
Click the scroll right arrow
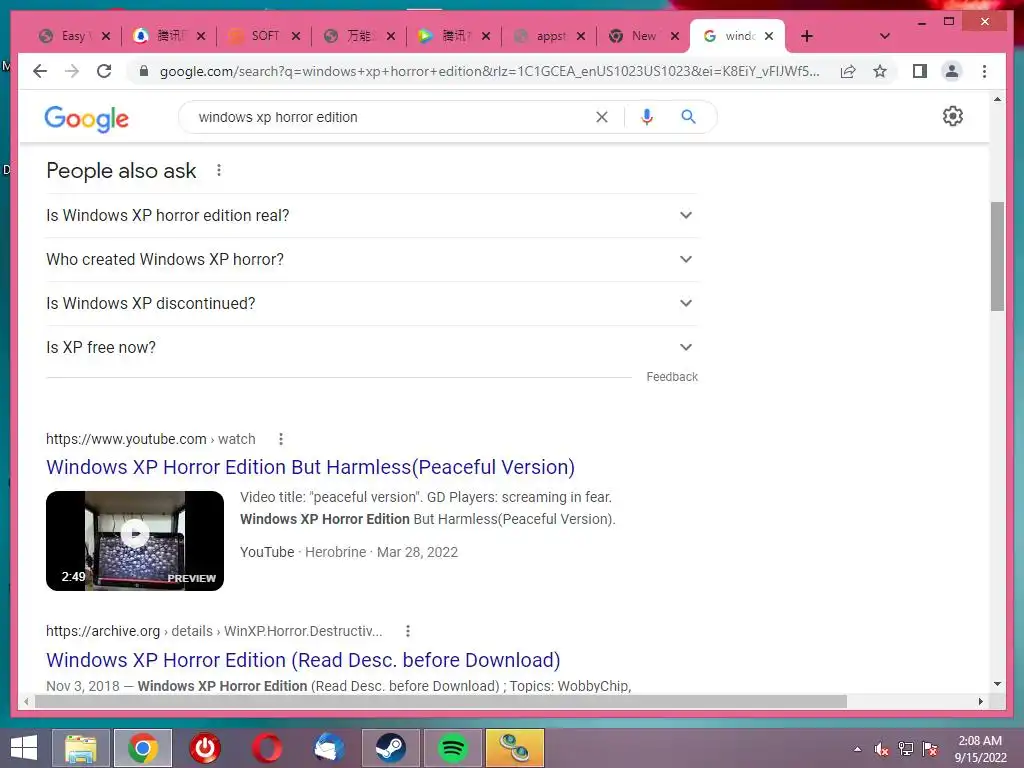coord(981,701)
